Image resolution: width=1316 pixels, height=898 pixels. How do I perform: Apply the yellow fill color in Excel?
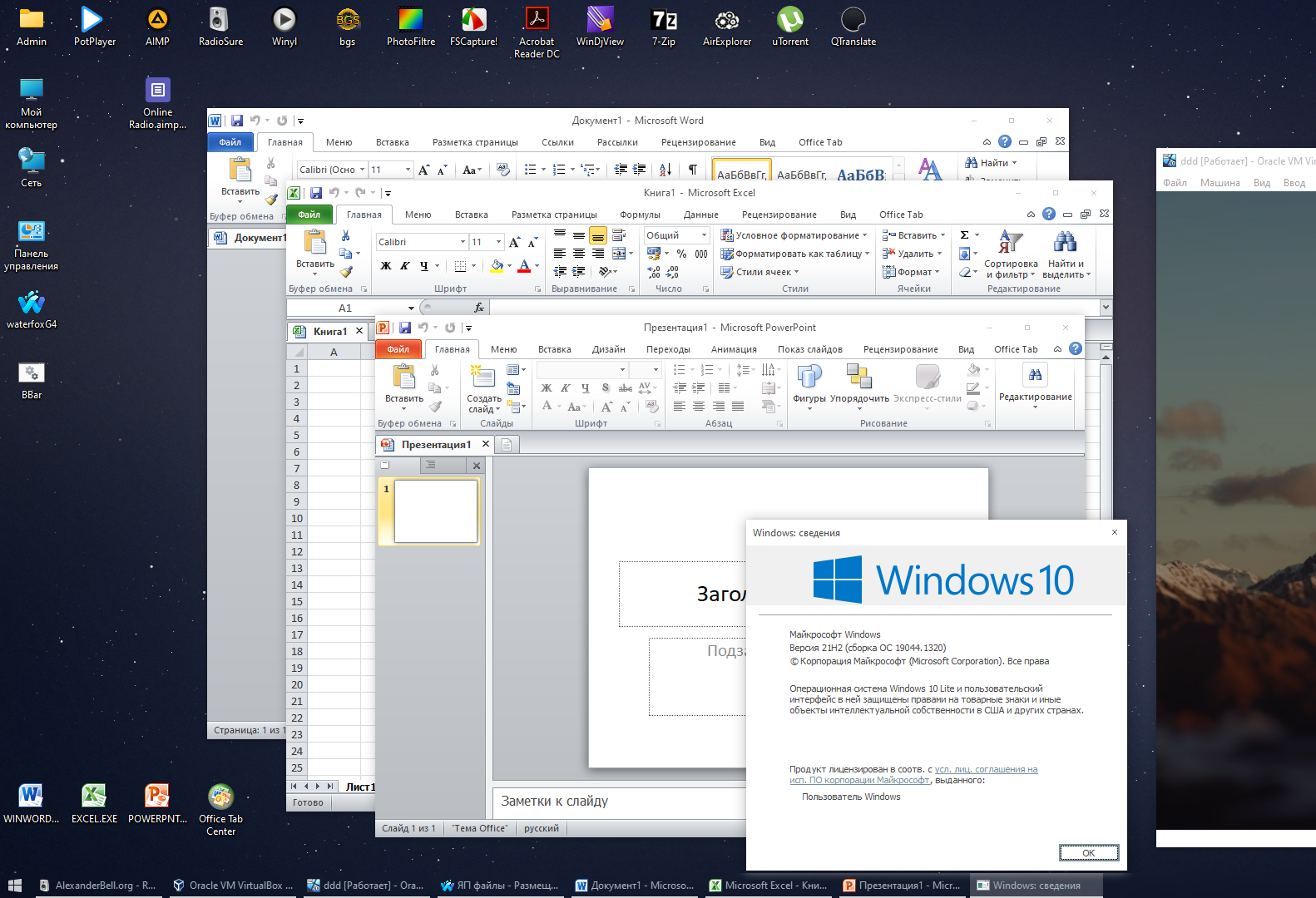coord(497,266)
